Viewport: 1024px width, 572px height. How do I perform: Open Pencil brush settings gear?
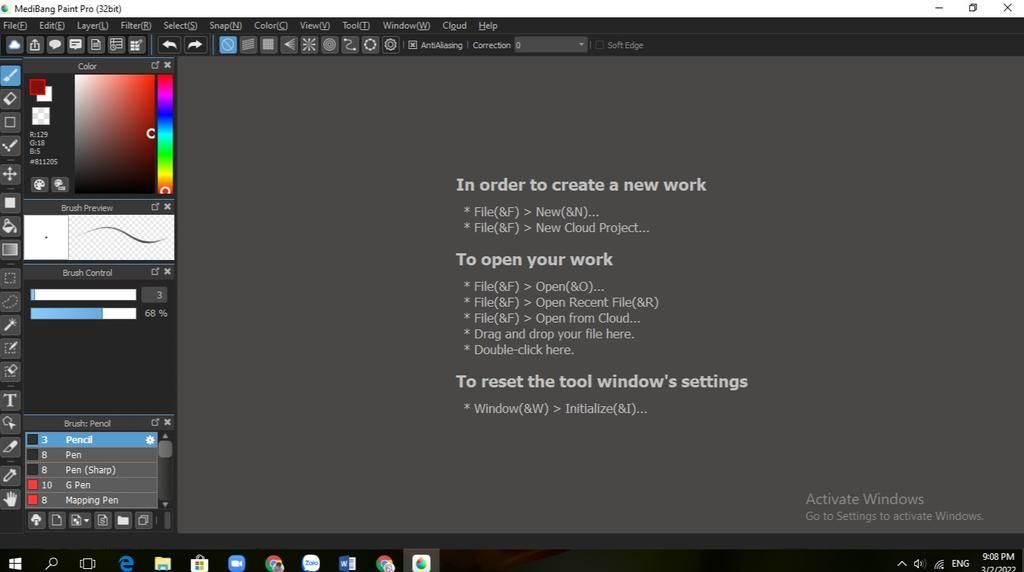point(150,440)
